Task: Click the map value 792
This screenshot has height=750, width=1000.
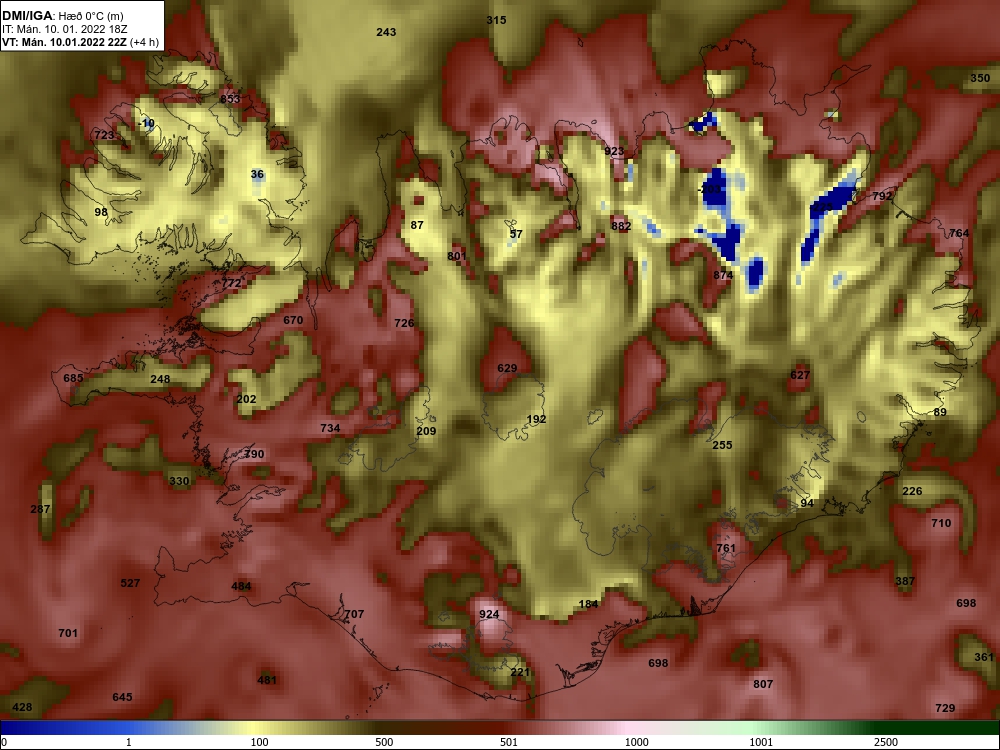Action: click(882, 196)
